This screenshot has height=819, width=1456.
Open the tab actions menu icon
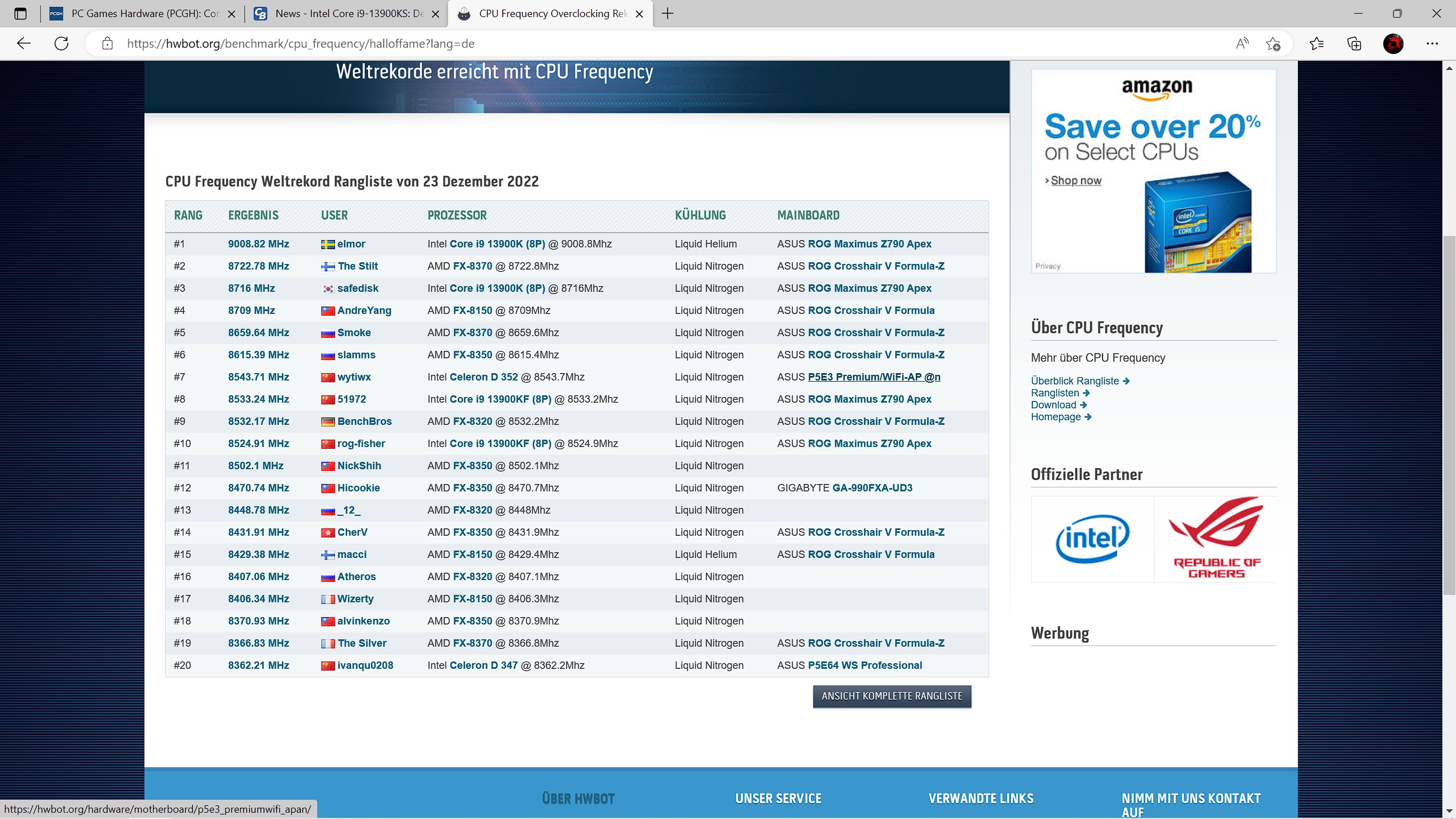pyautogui.click(x=20, y=14)
